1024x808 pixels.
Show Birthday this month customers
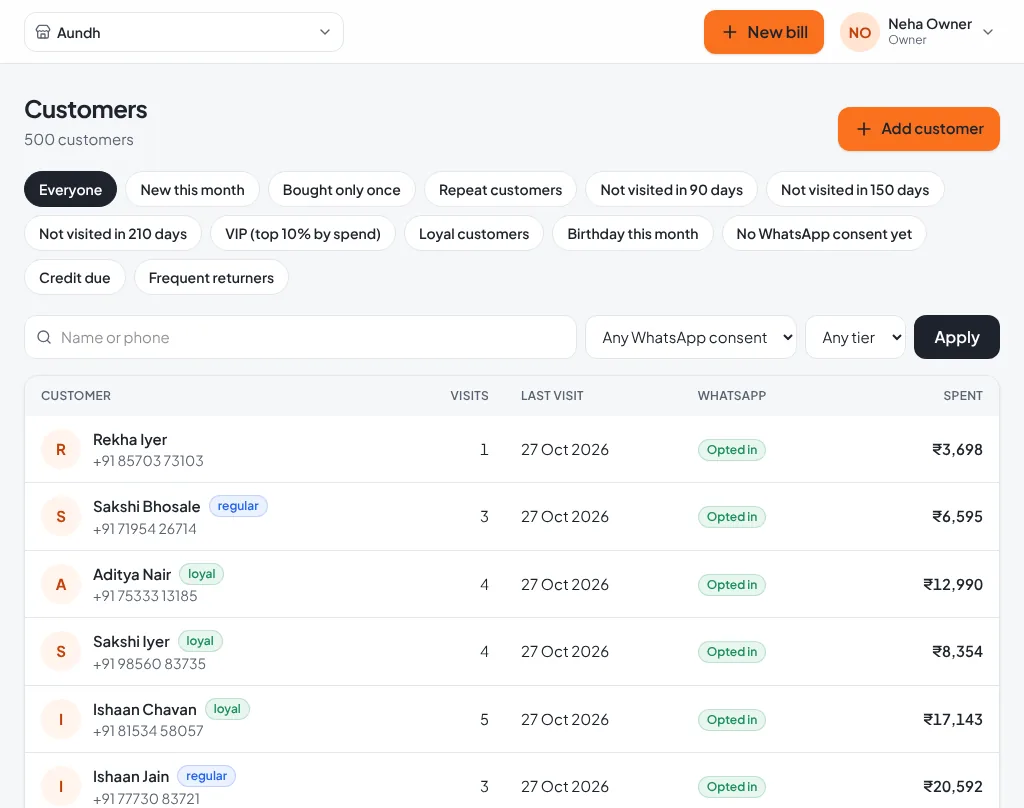tap(633, 233)
